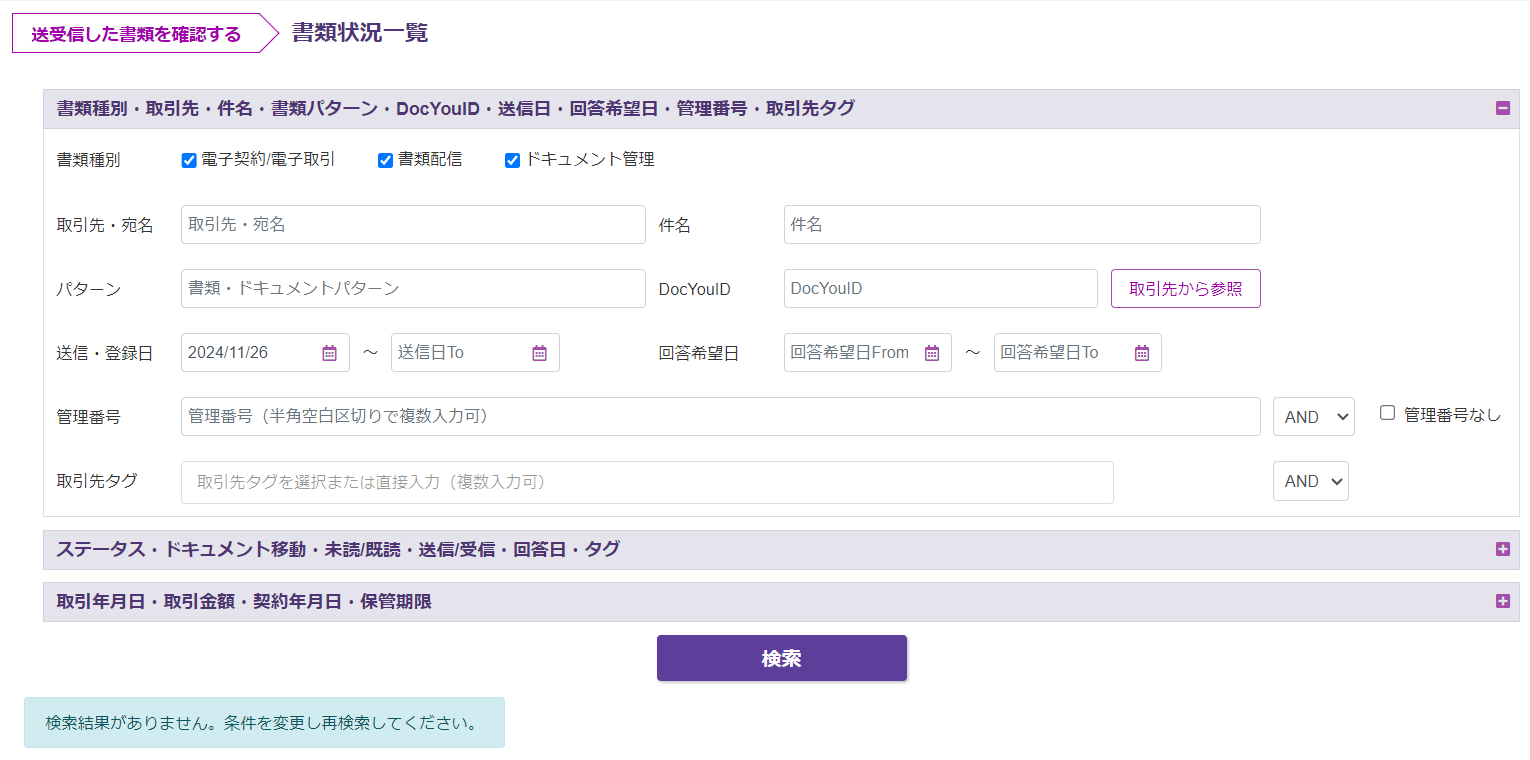The height and width of the screenshot is (760, 1530).
Task: Click the 取引先タグ tag input field
Action: click(x=646, y=482)
